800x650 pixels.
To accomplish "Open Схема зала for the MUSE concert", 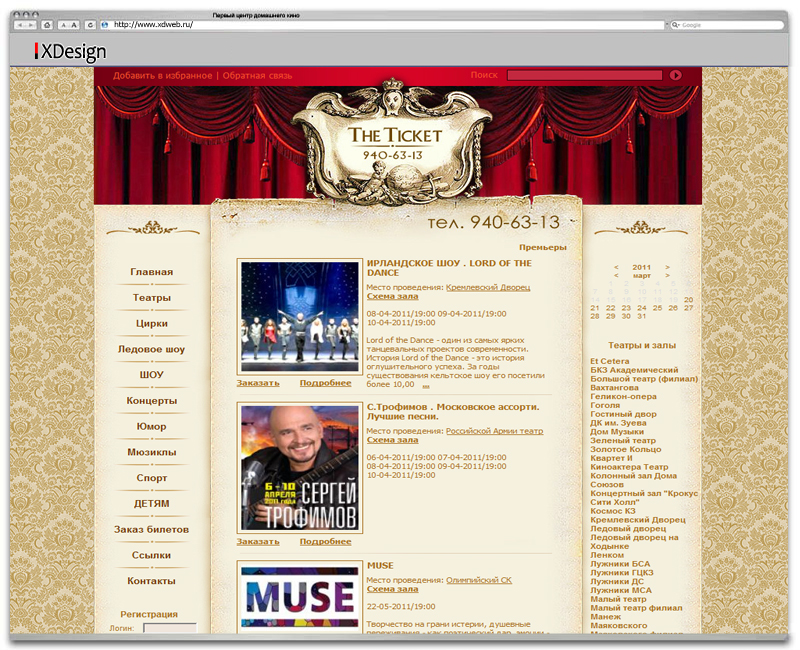I will point(392,589).
